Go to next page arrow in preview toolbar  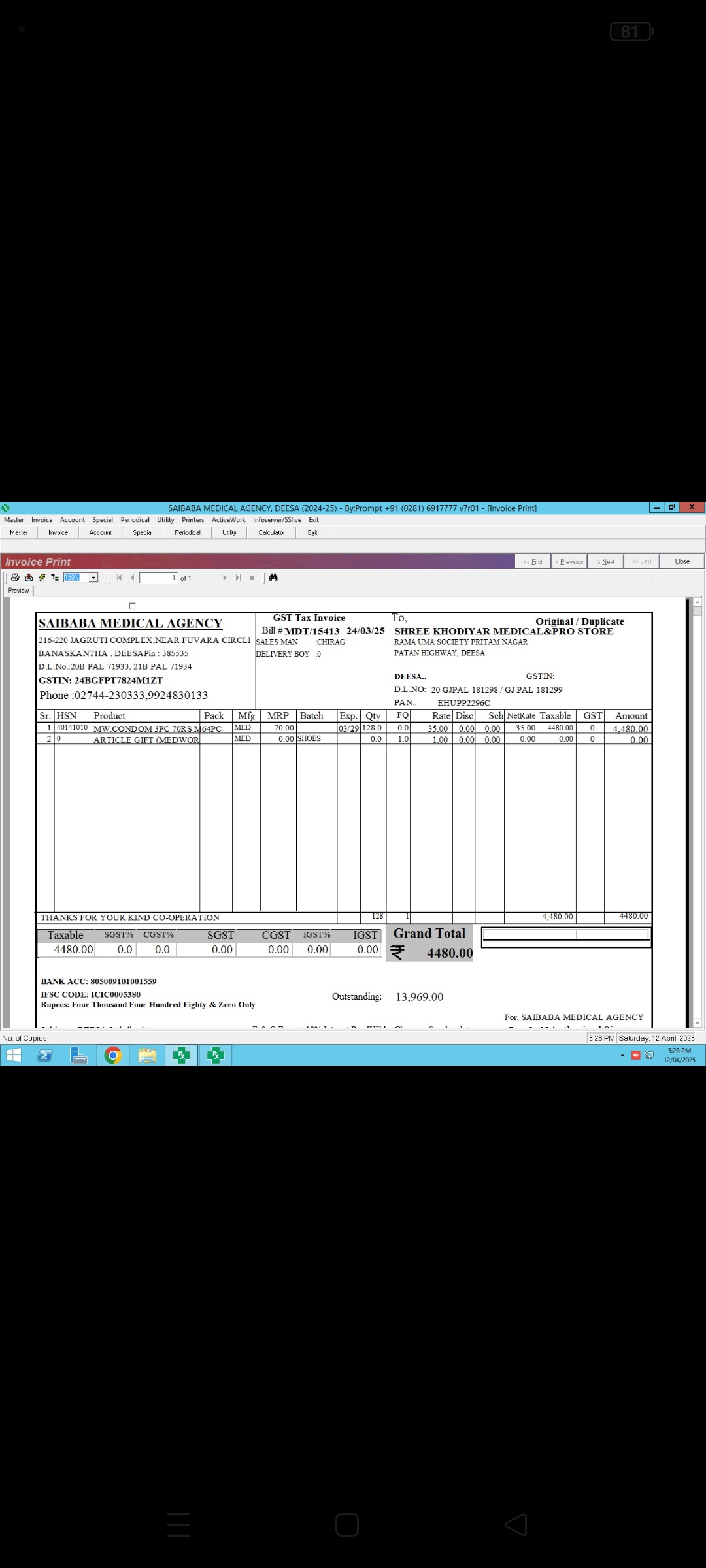click(x=225, y=578)
